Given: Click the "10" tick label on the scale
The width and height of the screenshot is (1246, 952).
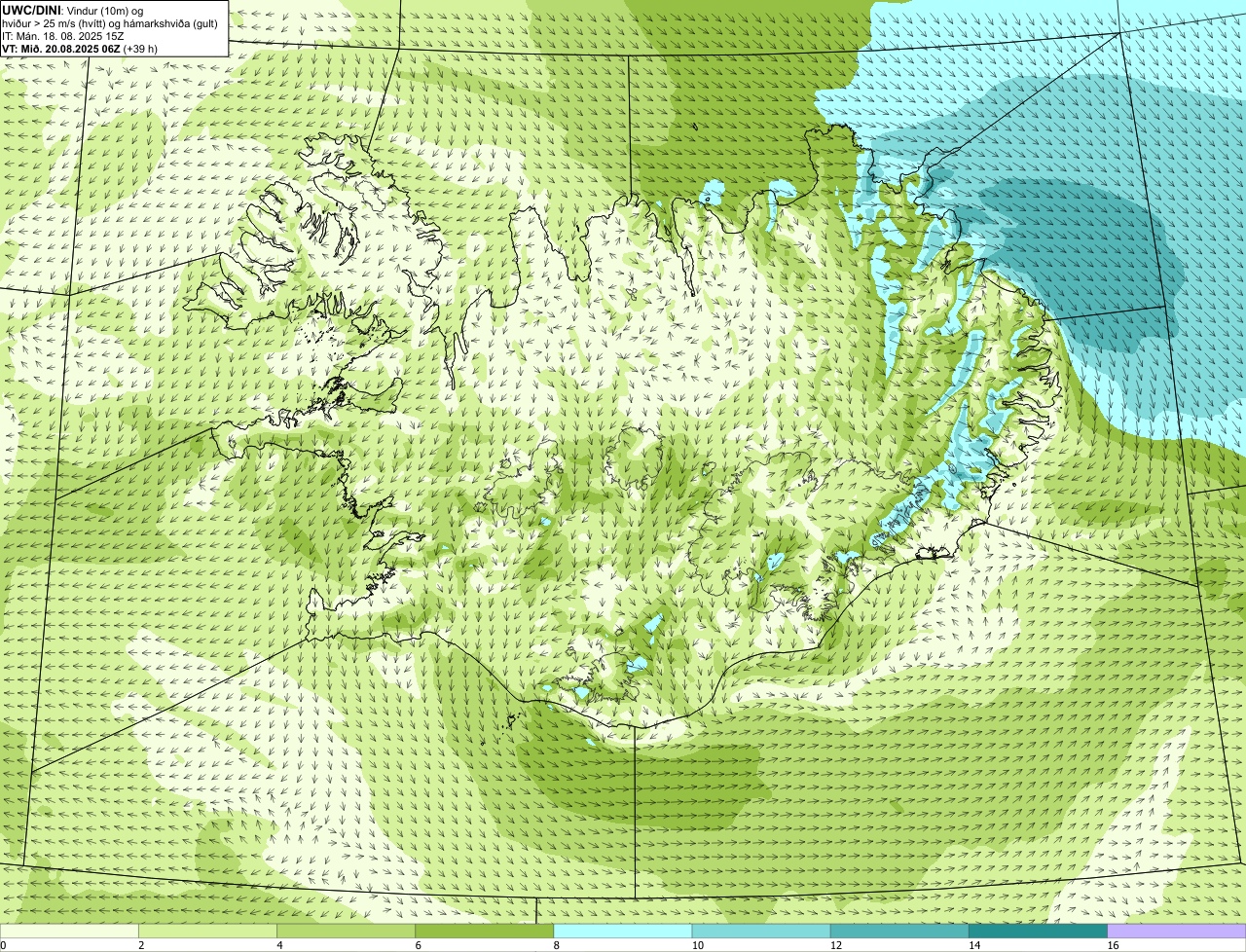Looking at the screenshot, I should tap(698, 945).
